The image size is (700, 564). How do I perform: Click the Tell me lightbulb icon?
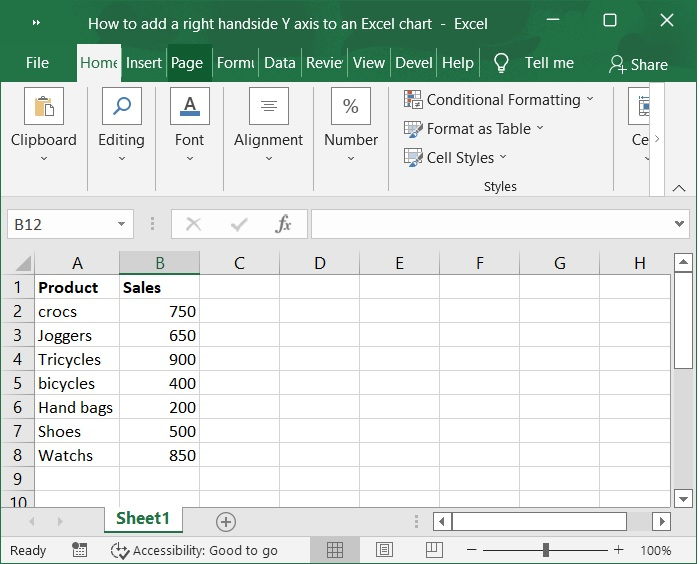click(x=501, y=63)
